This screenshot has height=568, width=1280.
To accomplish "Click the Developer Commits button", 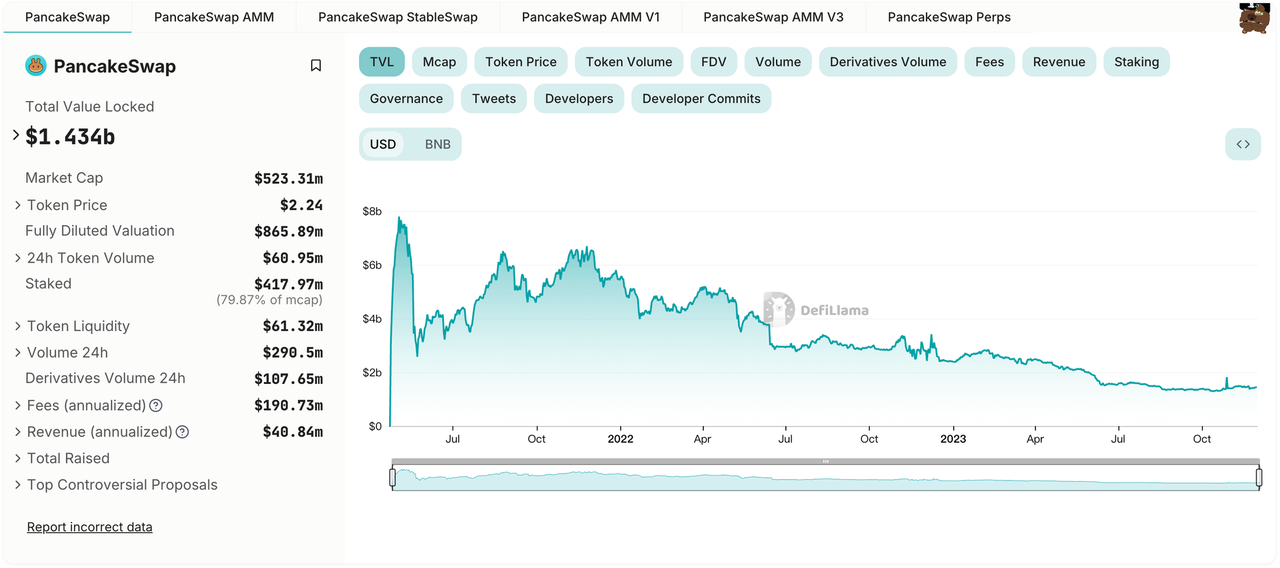I will [x=701, y=98].
